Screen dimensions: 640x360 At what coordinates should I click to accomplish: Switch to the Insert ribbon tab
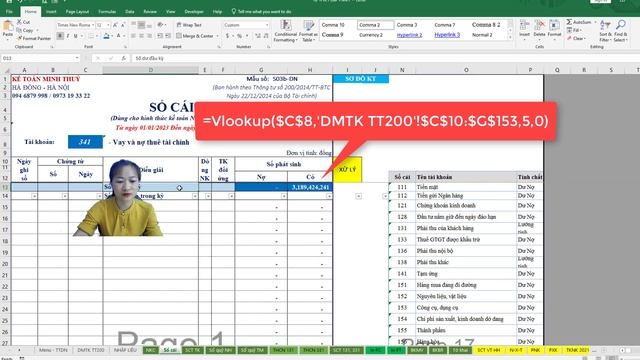(51, 12)
